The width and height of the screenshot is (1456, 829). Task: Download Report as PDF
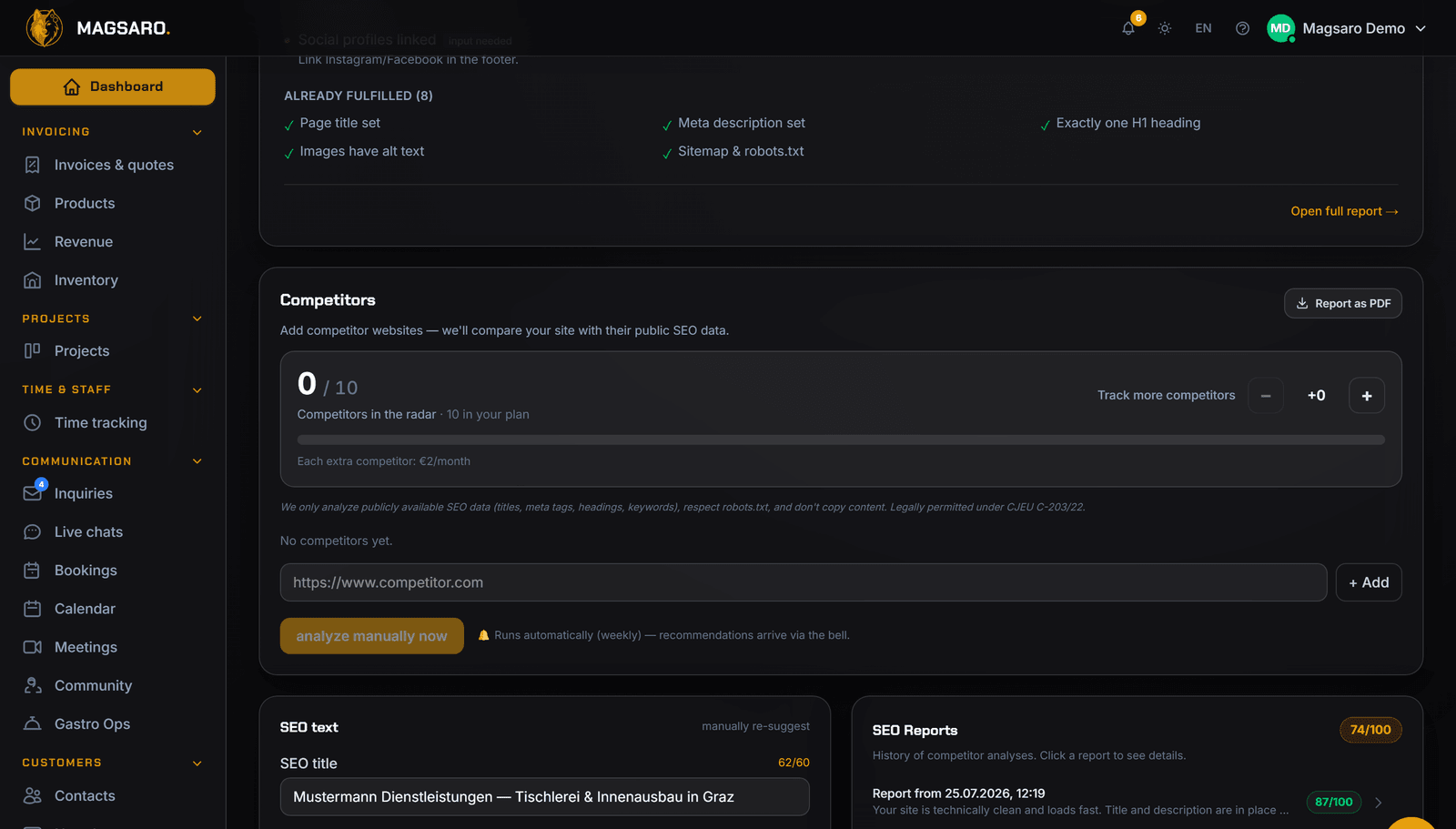[x=1343, y=303]
